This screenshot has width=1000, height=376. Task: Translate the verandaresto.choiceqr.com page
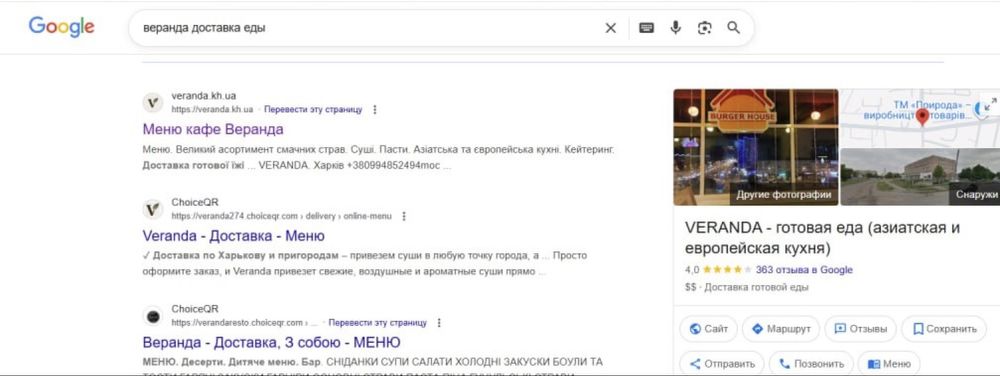(x=378, y=322)
